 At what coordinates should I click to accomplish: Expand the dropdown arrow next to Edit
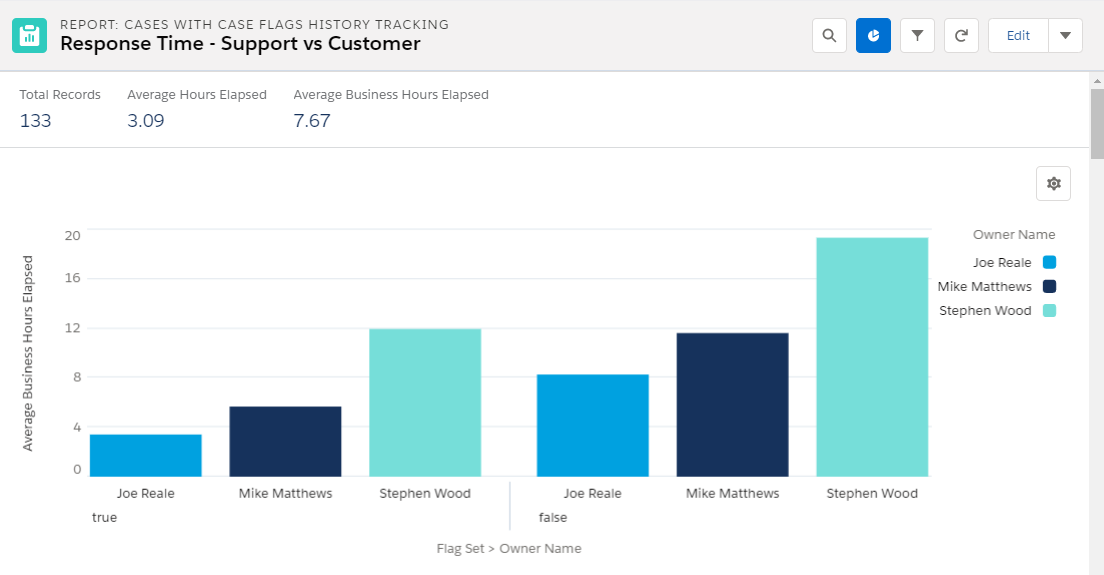[x=1065, y=36]
